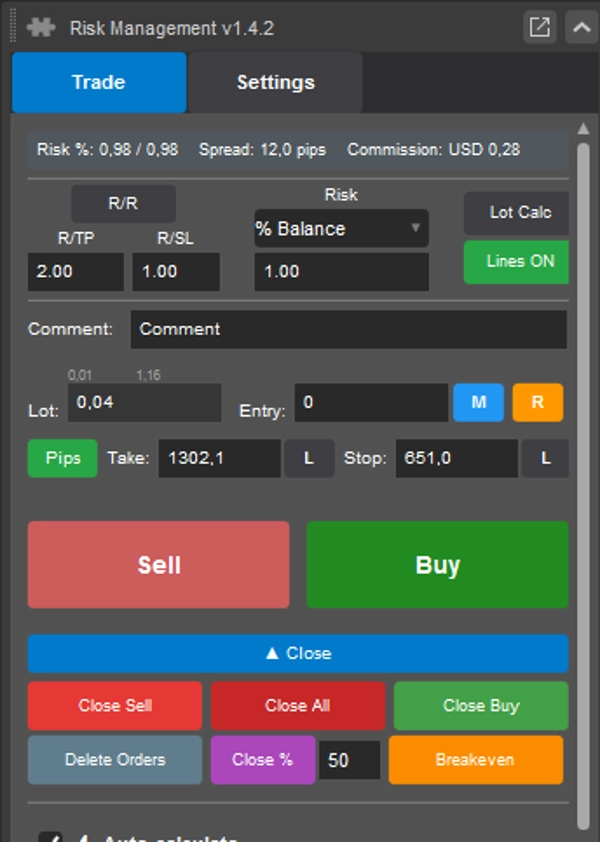Collapse the Risk Management panel
The width and height of the screenshot is (600, 842).
(582, 27)
